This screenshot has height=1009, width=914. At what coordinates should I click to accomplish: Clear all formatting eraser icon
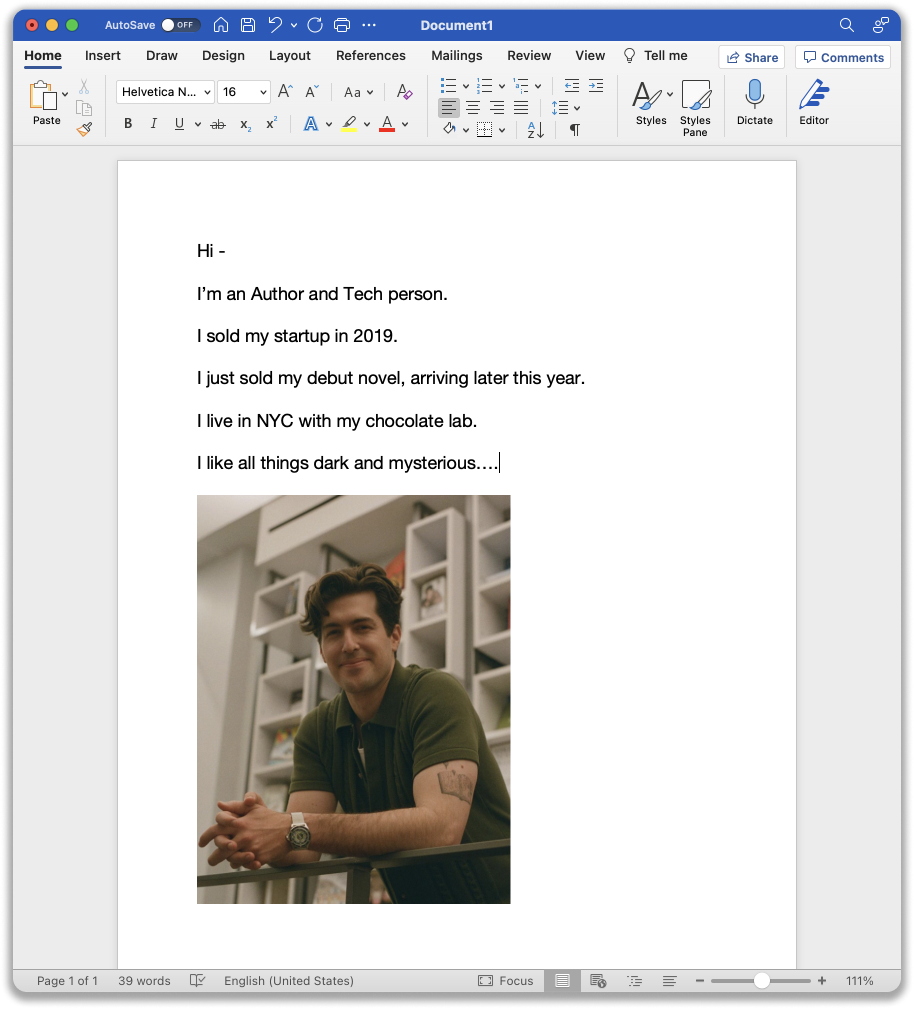pyautogui.click(x=404, y=92)
